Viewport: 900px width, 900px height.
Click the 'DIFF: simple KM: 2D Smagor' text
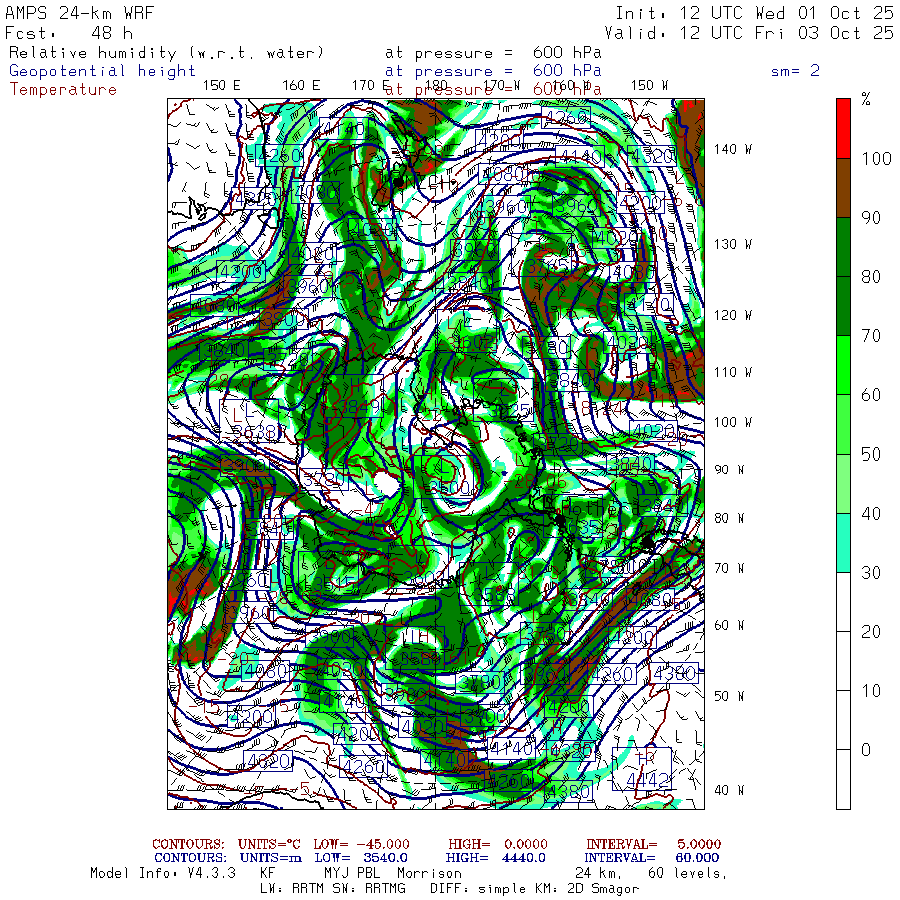pyautogui.click(x=534, y=889)
